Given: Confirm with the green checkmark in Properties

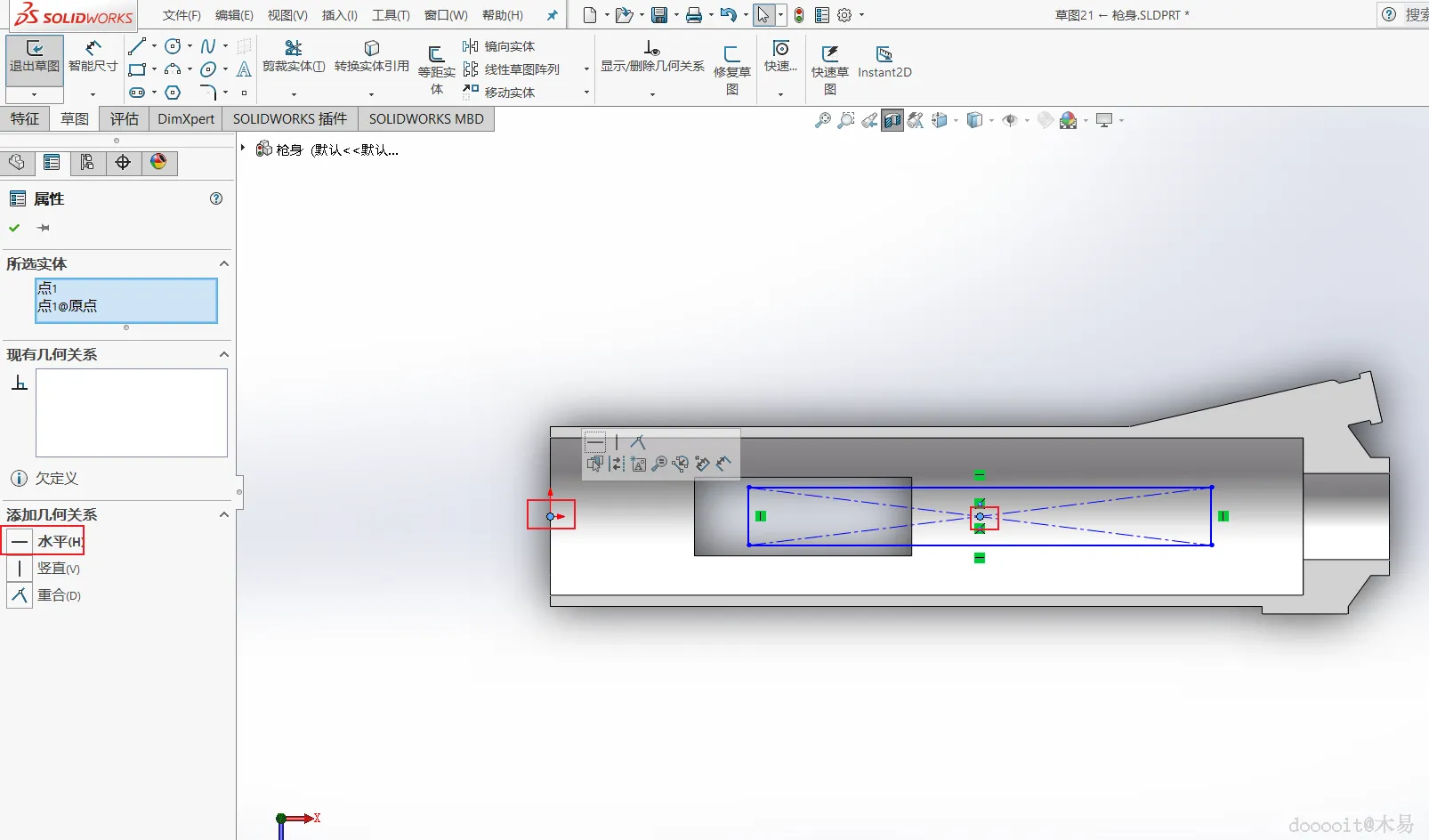Looking at the screenshot, I should [x=14, y=228].
